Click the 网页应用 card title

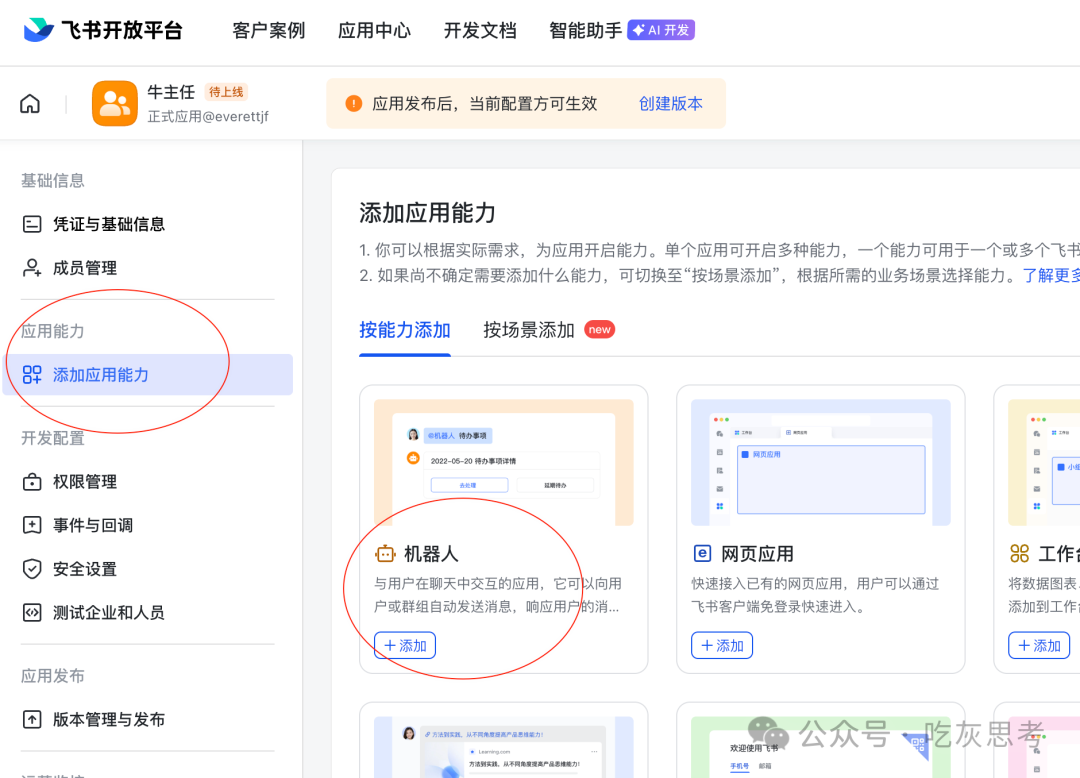point(757,554)
